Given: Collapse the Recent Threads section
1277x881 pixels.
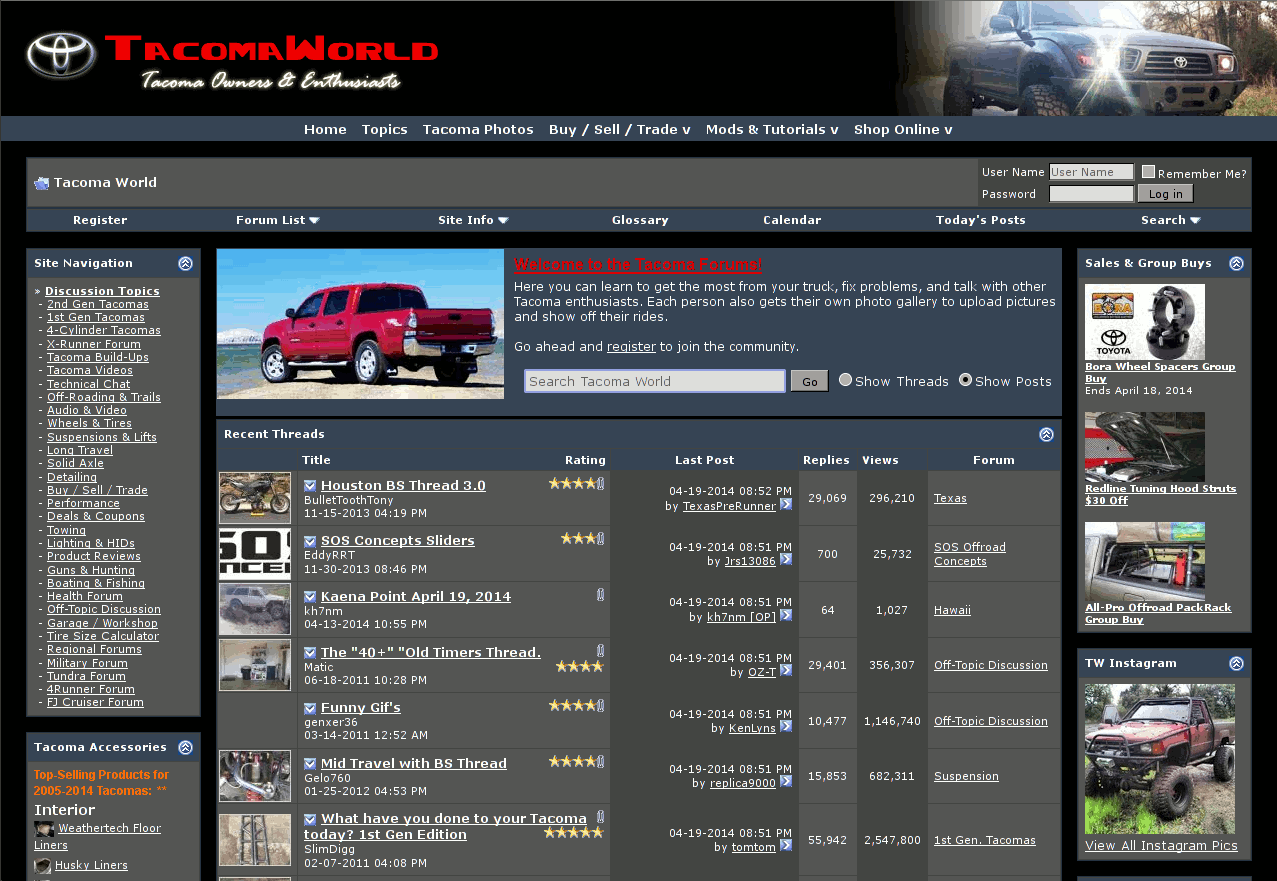Looking at the screenshot, I should click(x=1046, y=434).
